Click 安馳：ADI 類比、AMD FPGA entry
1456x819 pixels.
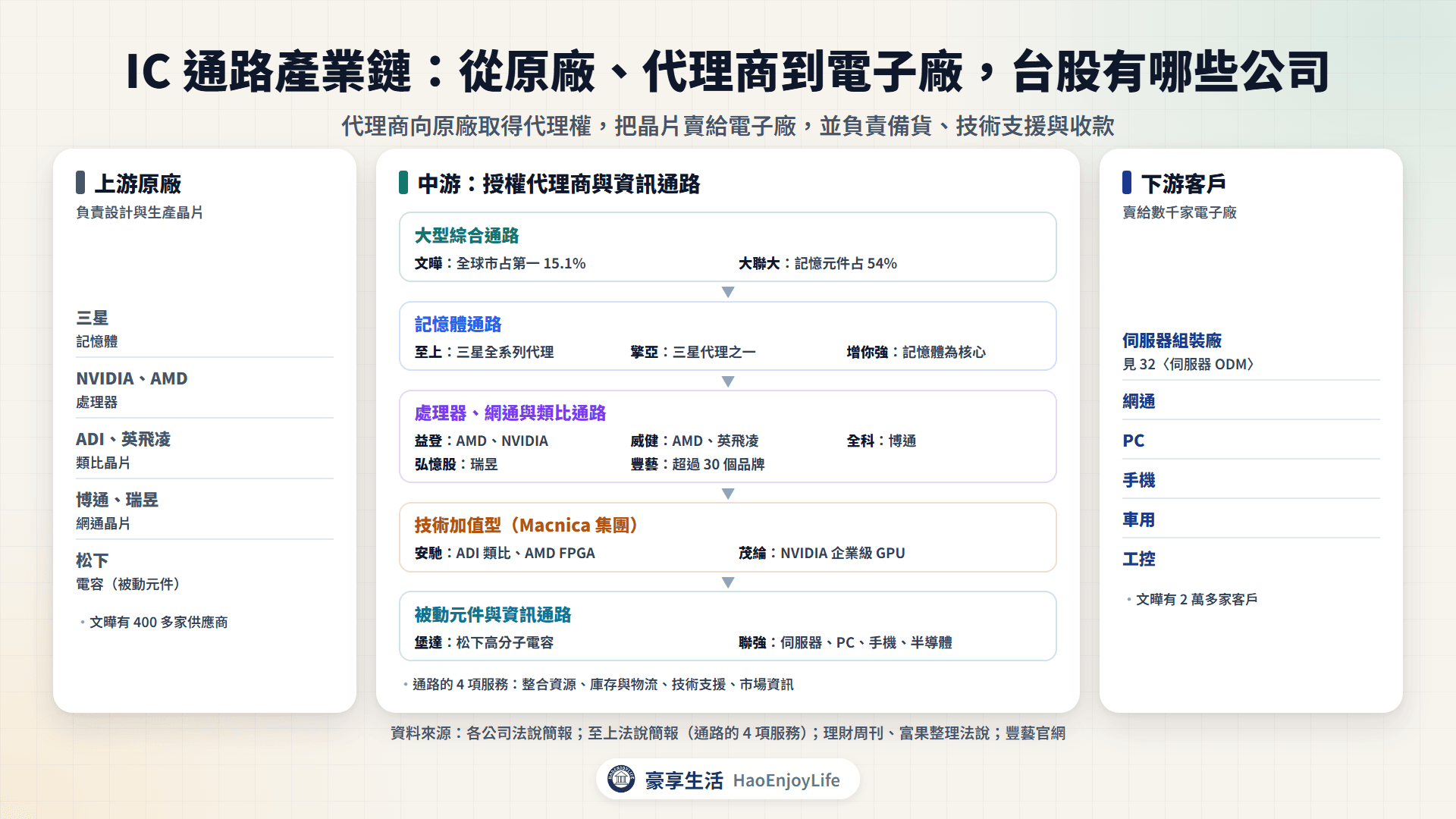pos(504,553)
